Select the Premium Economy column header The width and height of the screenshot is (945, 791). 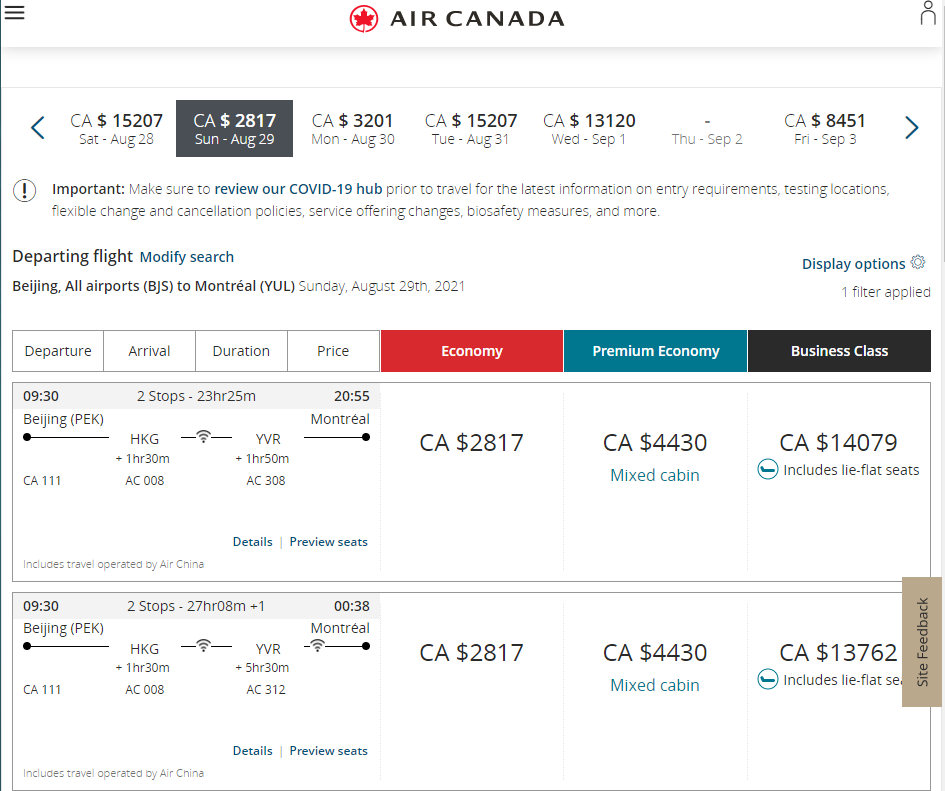[x=655, y=351]
